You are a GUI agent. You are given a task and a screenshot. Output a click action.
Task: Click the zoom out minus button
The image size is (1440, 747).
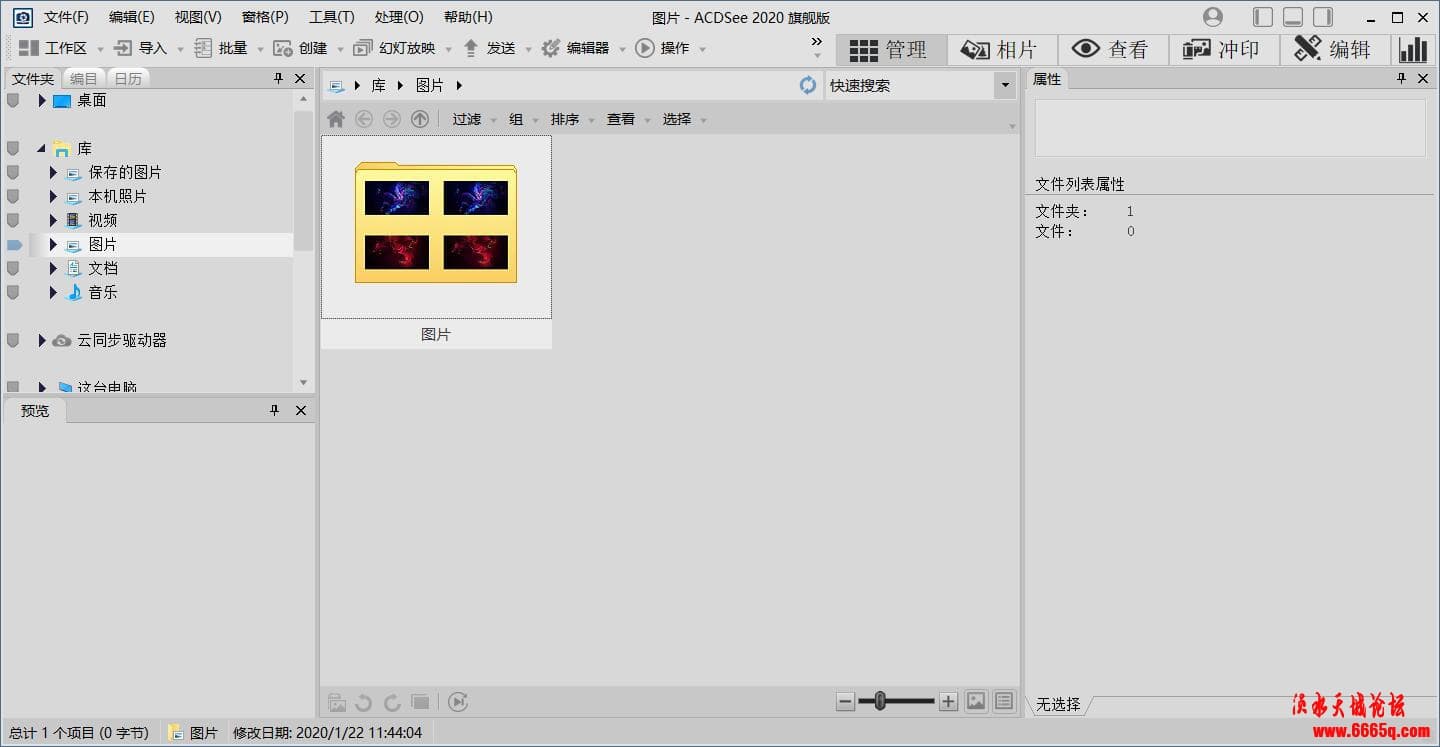tap(846, 701)
